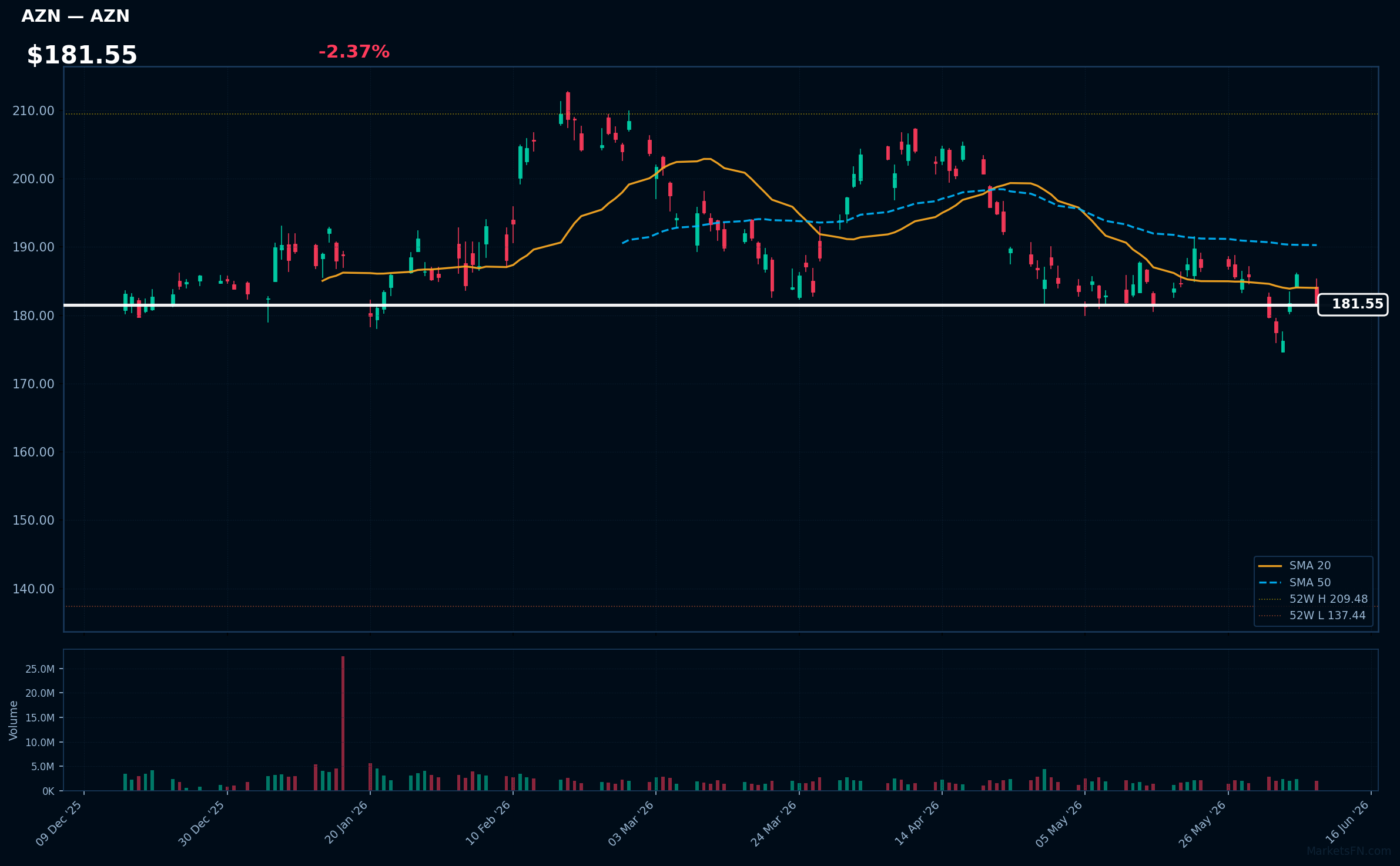
Task: Click the rotated "Volume" axis title
Action: pyautogui.click(x=14, y=720)
